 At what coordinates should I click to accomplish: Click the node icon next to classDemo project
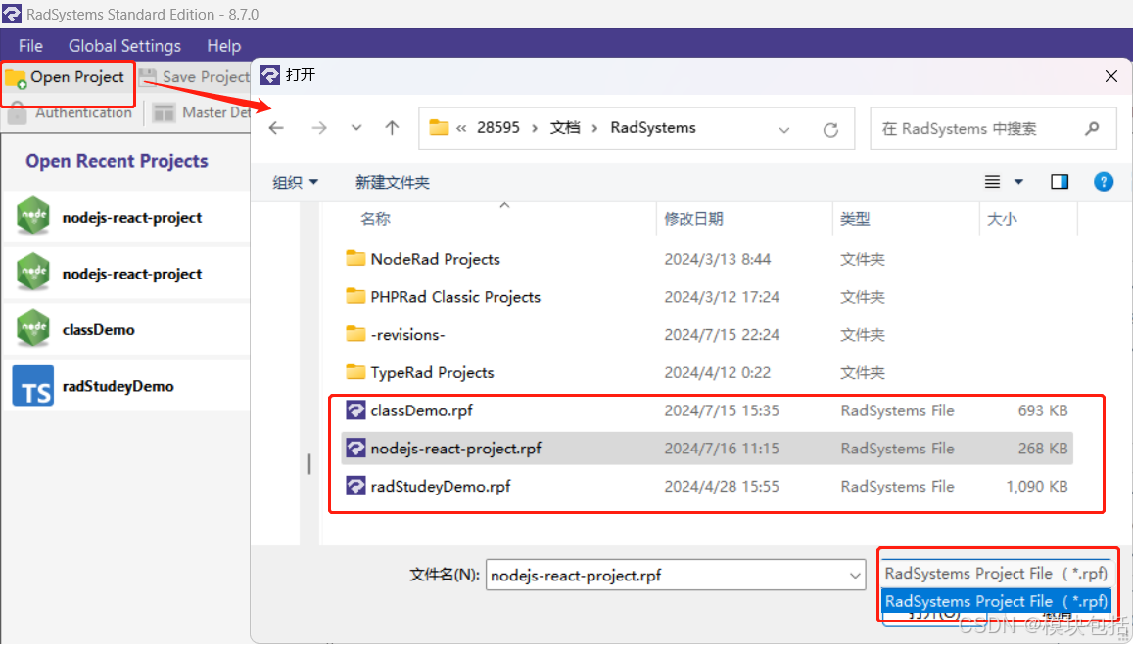33,329
